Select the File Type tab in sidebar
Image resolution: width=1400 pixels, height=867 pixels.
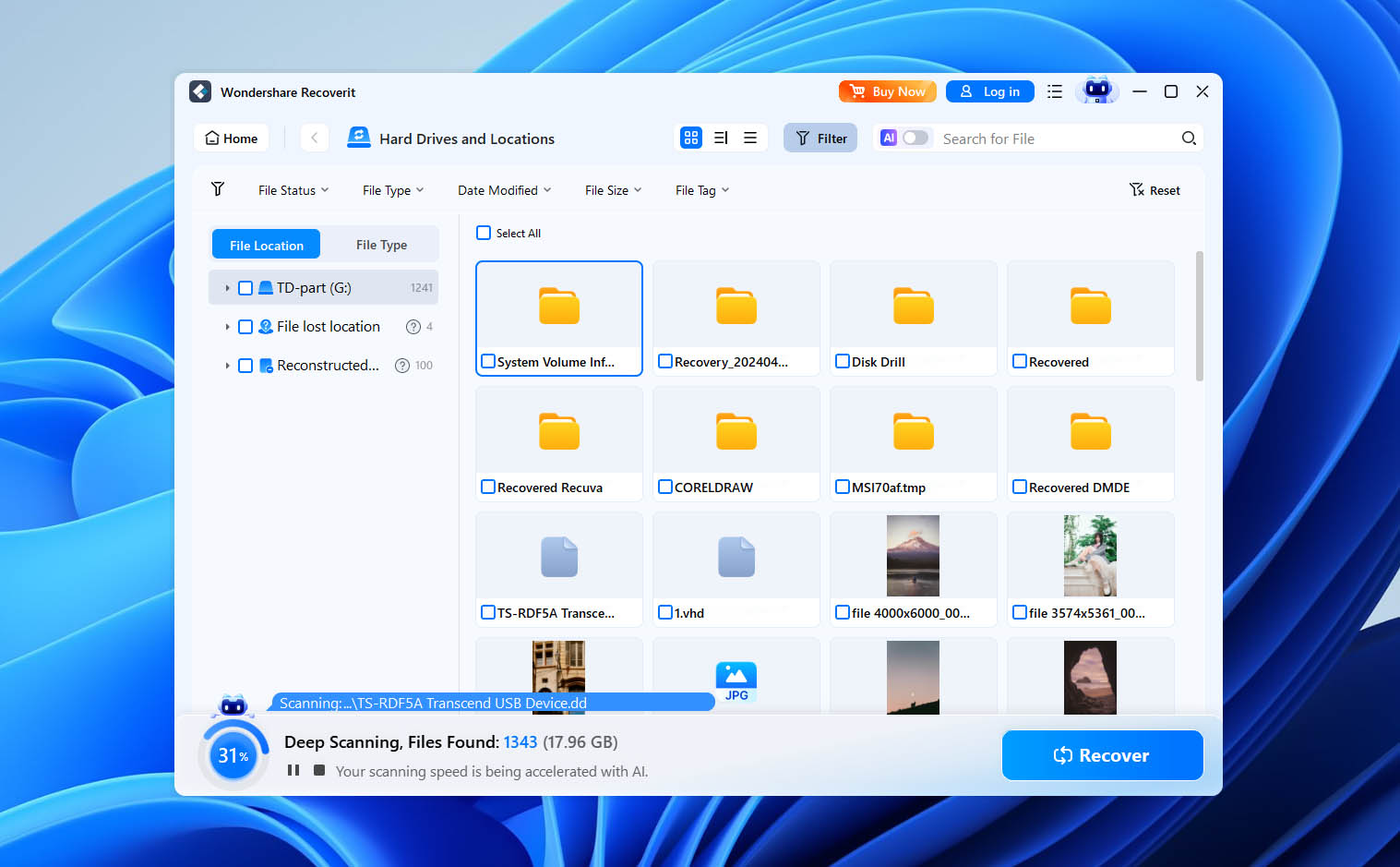pos(381,245)
